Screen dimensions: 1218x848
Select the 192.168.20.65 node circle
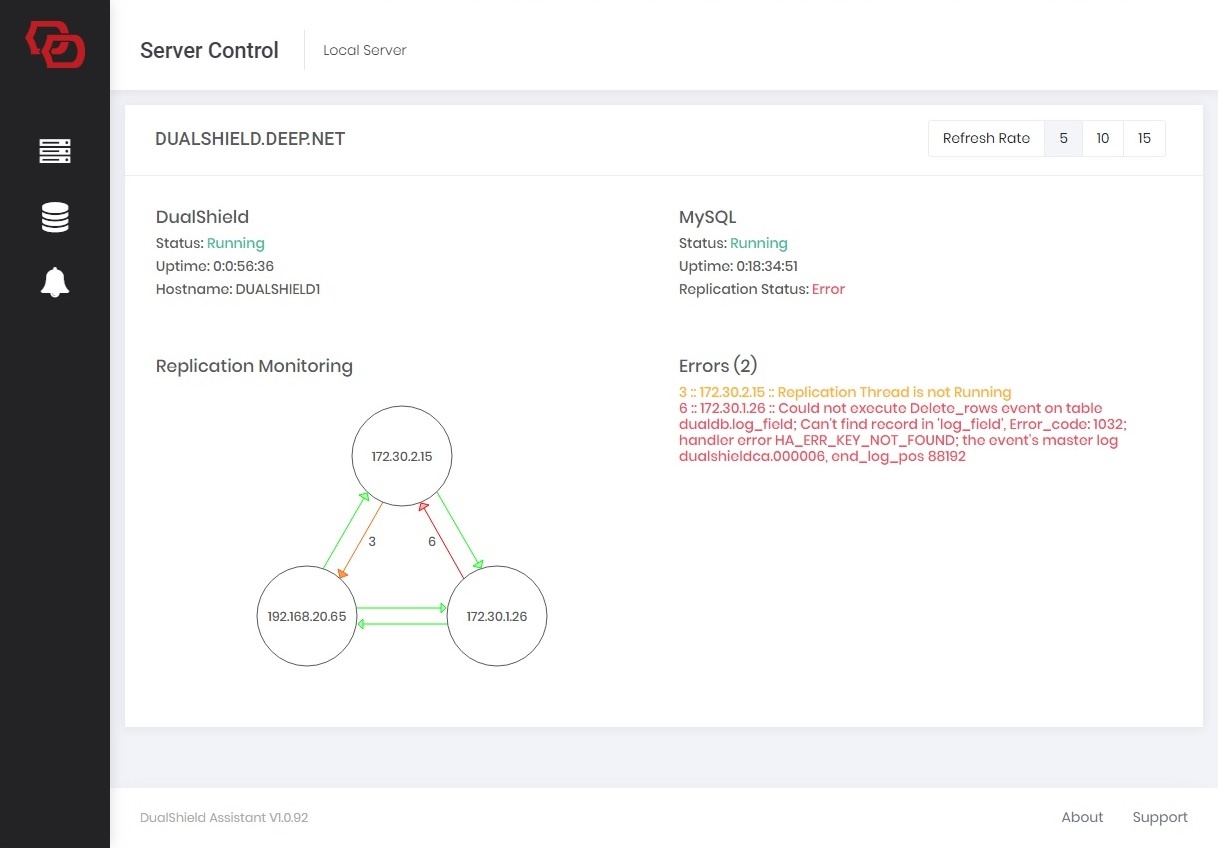(x=307, y=616)
